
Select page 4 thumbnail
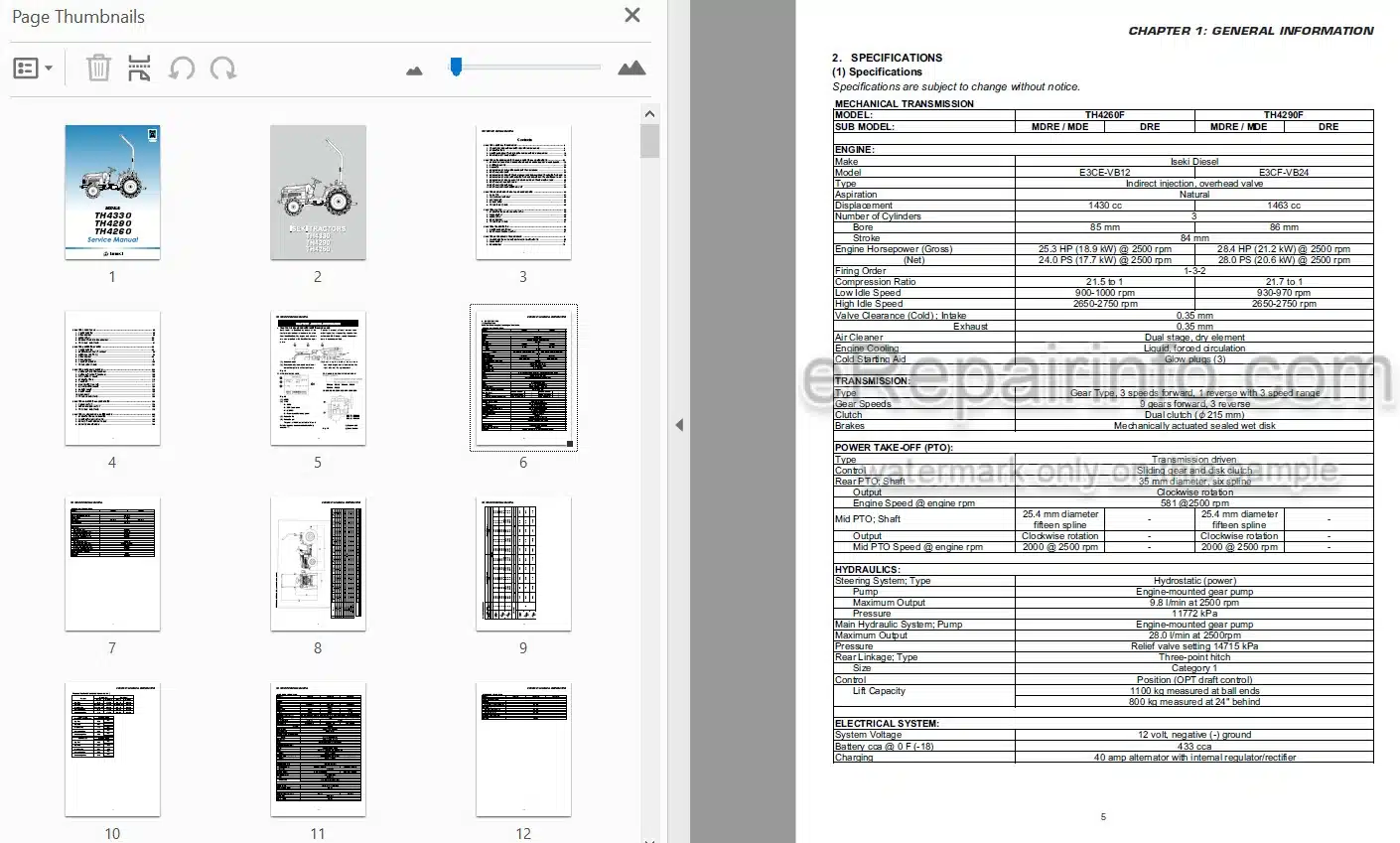coord(112,377)
